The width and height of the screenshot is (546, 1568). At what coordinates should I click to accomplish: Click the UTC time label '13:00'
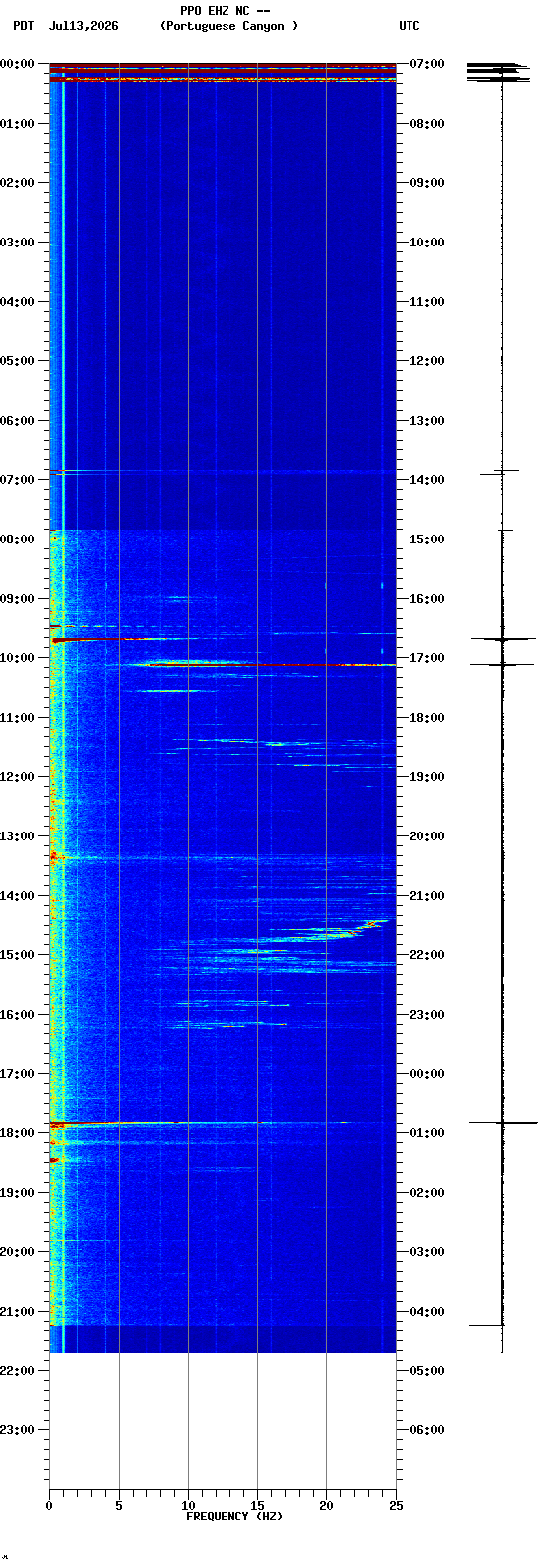click(427, 421)
